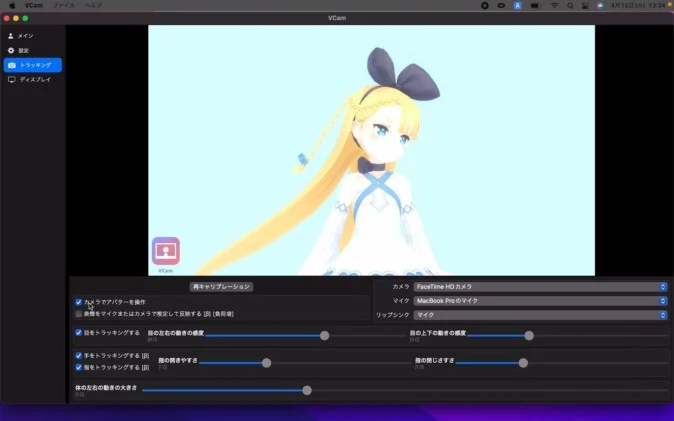The image size is (674, 421).
Task: Click the Siri icon in menu bar
Action: (x=600, y=6)
